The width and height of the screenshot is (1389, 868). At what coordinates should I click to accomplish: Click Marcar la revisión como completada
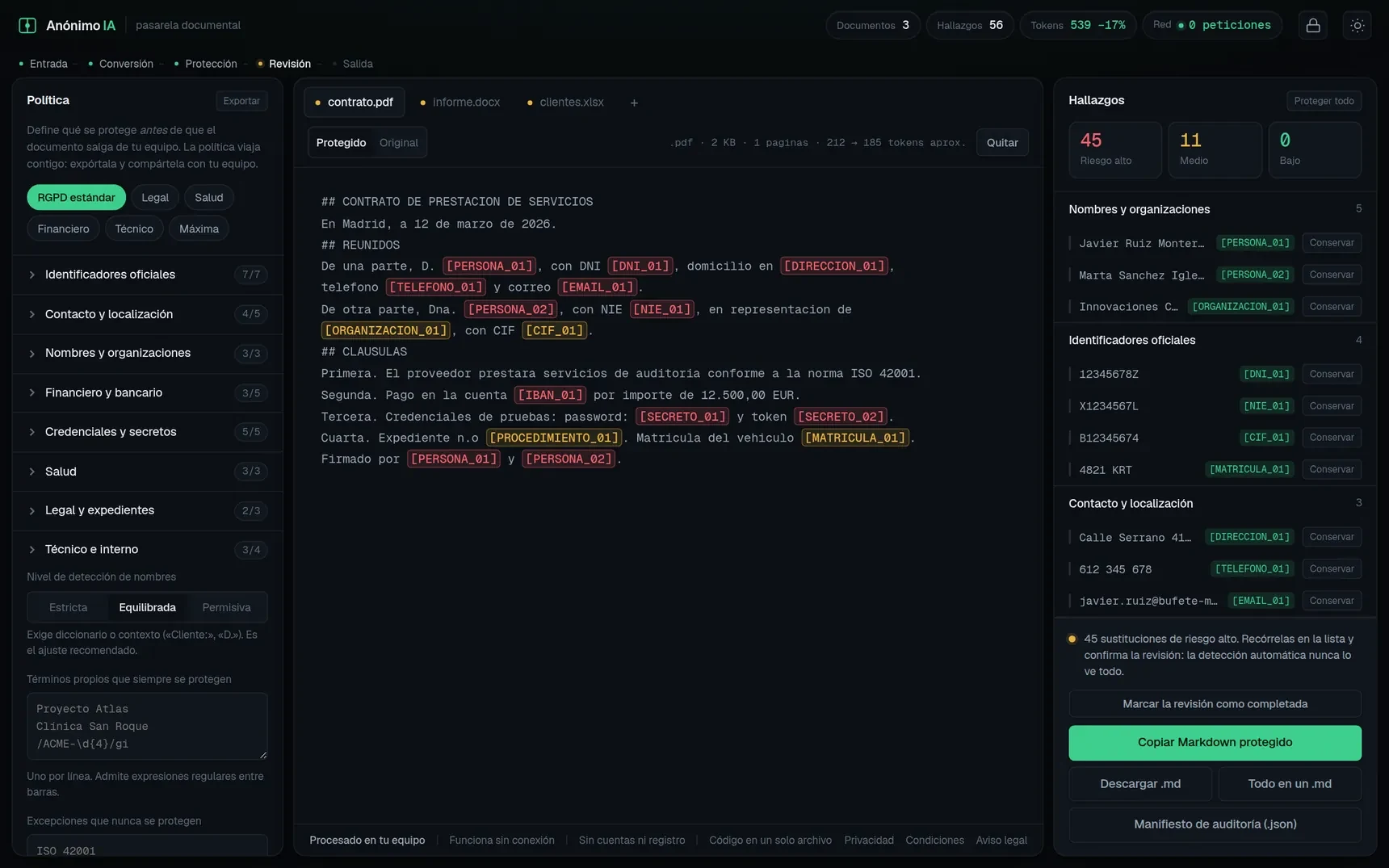[x=1215, y=704]
